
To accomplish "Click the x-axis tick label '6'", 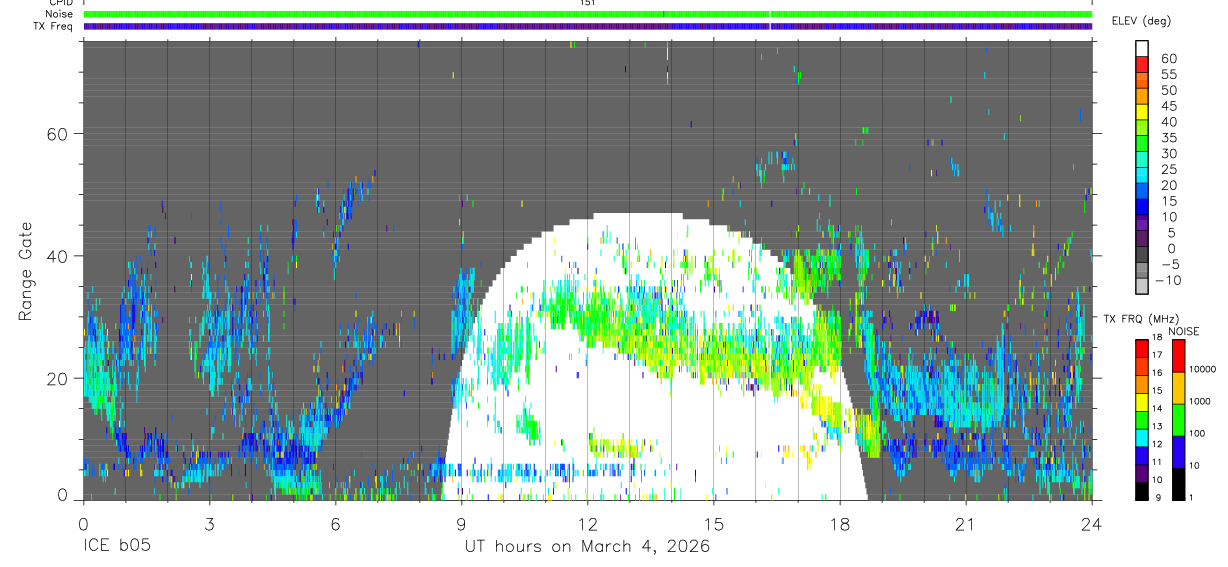I will 335,524.
